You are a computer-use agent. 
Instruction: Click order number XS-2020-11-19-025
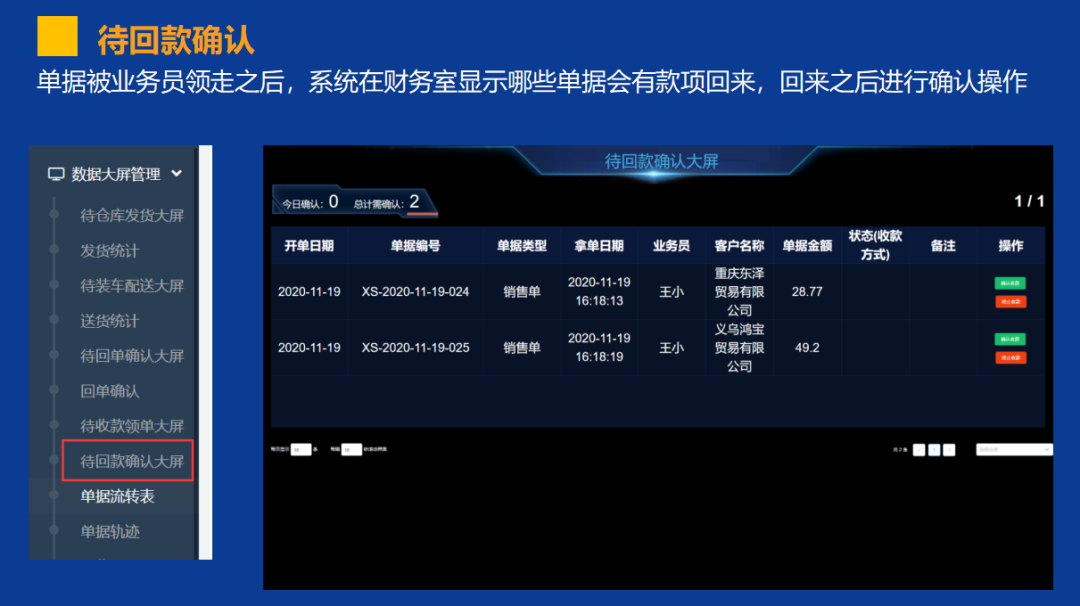point(415,348)
